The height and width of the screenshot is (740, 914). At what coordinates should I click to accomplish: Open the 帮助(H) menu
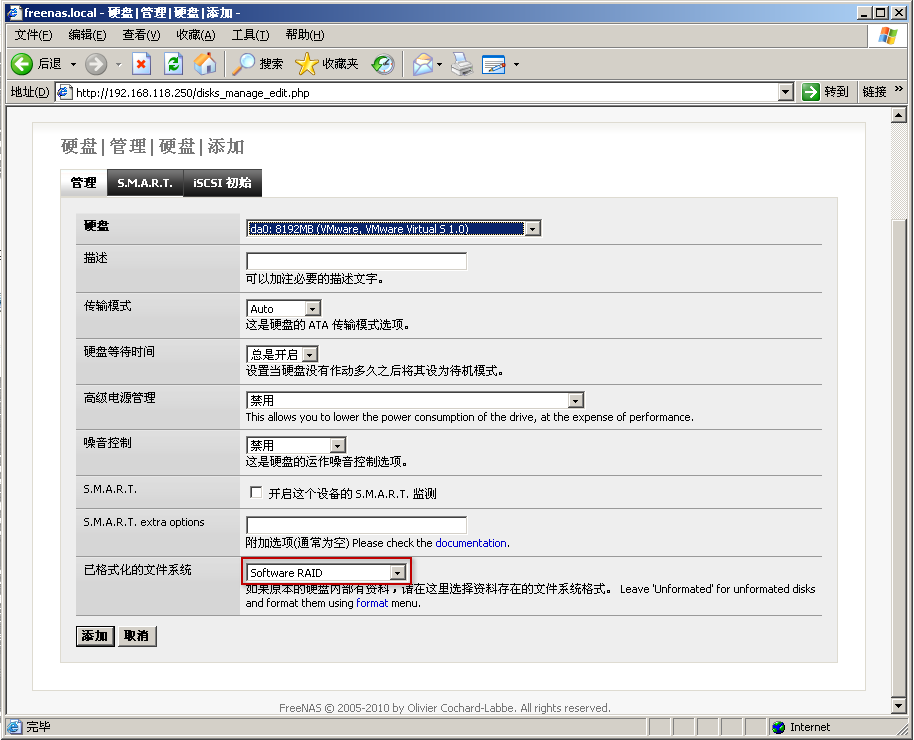click(305, 35)
